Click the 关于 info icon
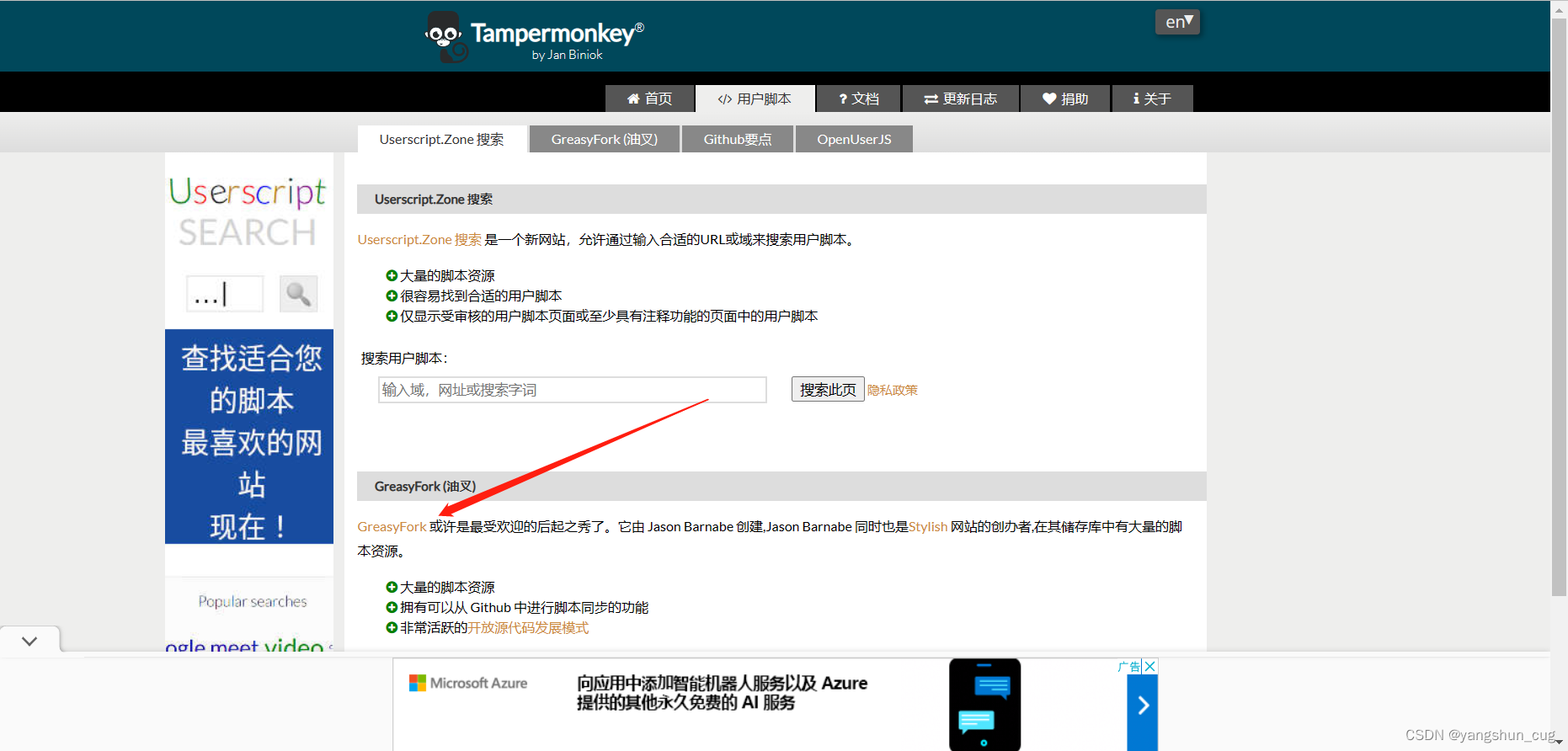Viewport: 1568px width, 751px height. (x=1136, y=99)
